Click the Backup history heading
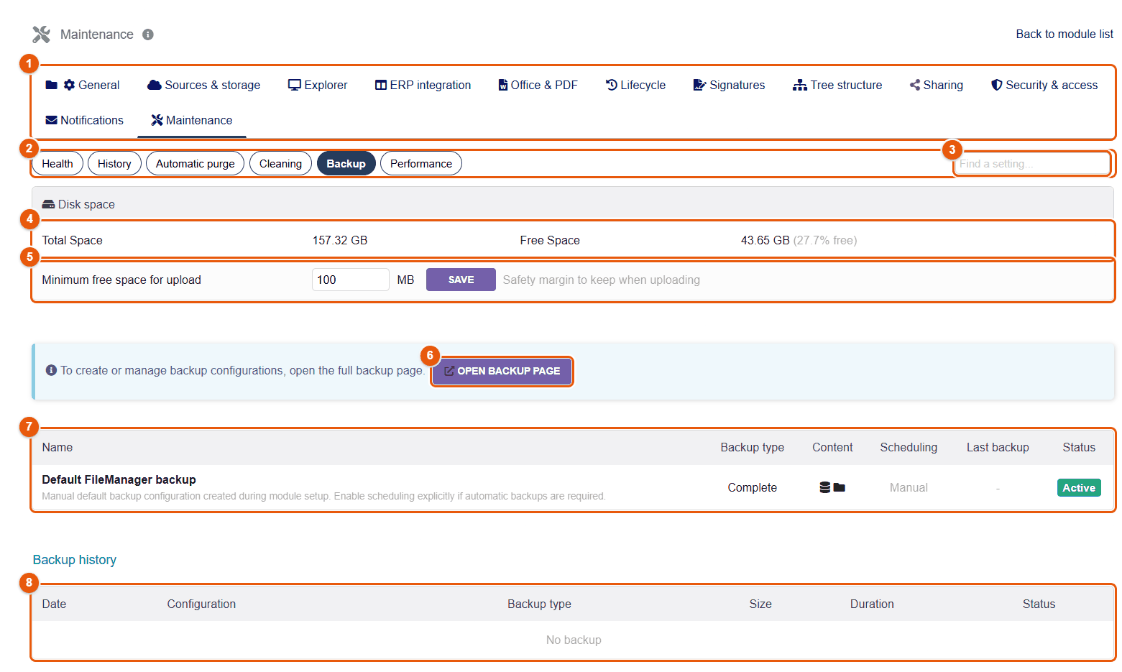 (x=74, y=560)
